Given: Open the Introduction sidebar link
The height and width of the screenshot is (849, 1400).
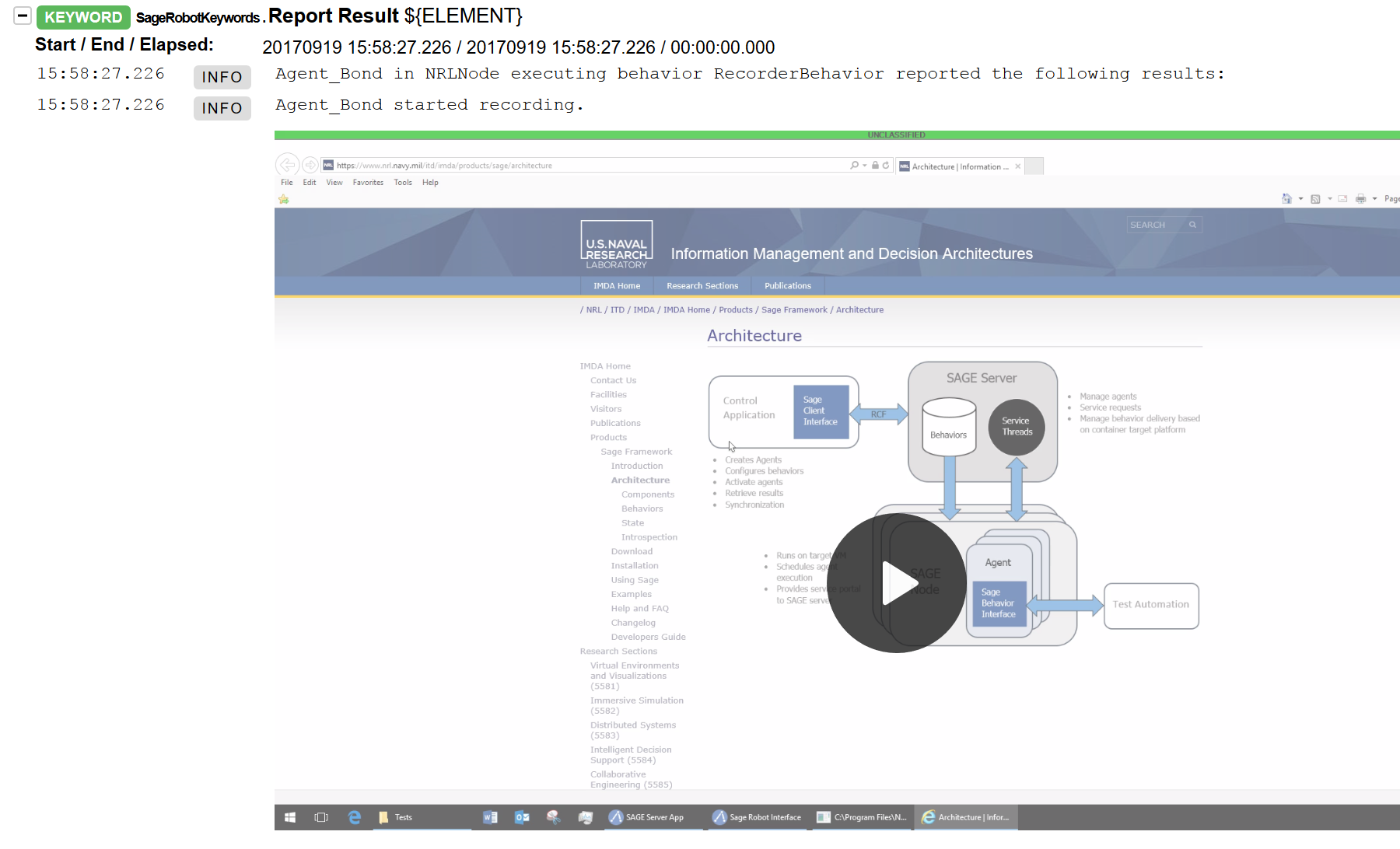Looking at the screenshot, I should [637, 466].
